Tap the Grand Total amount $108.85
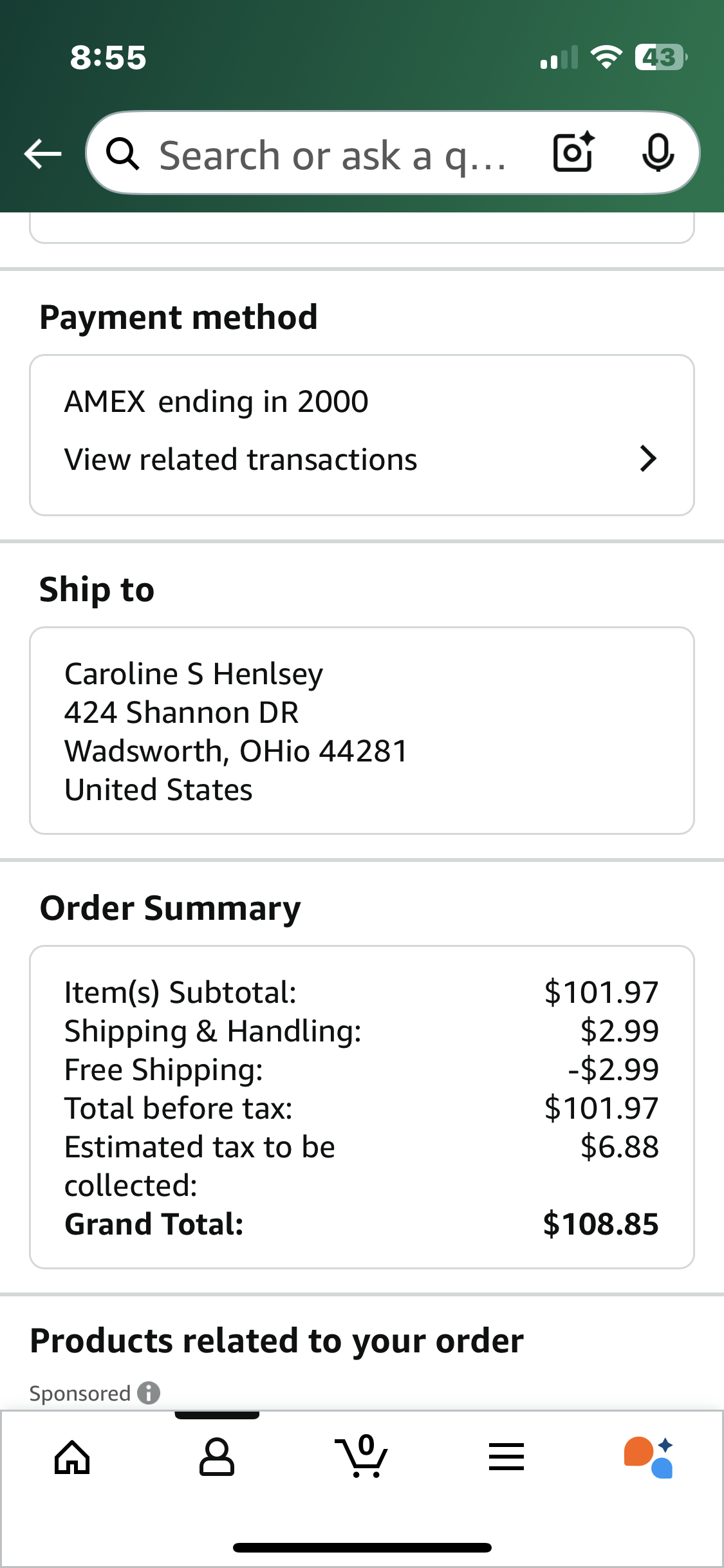Screen dimensions: 724x1568 (x=600, y=1224)
